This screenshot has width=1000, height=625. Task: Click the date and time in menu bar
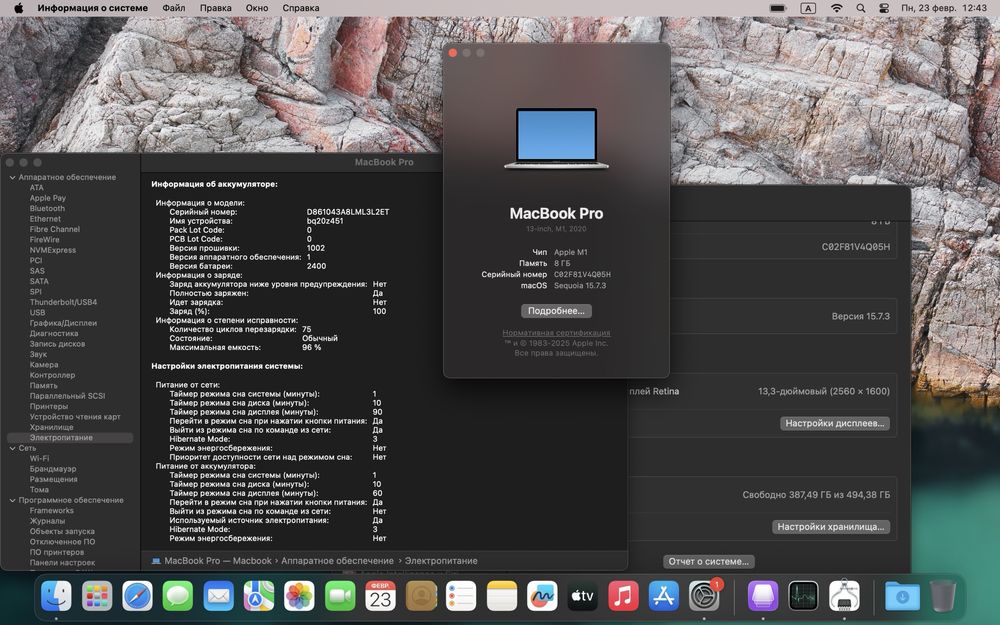tap(944, 8)
